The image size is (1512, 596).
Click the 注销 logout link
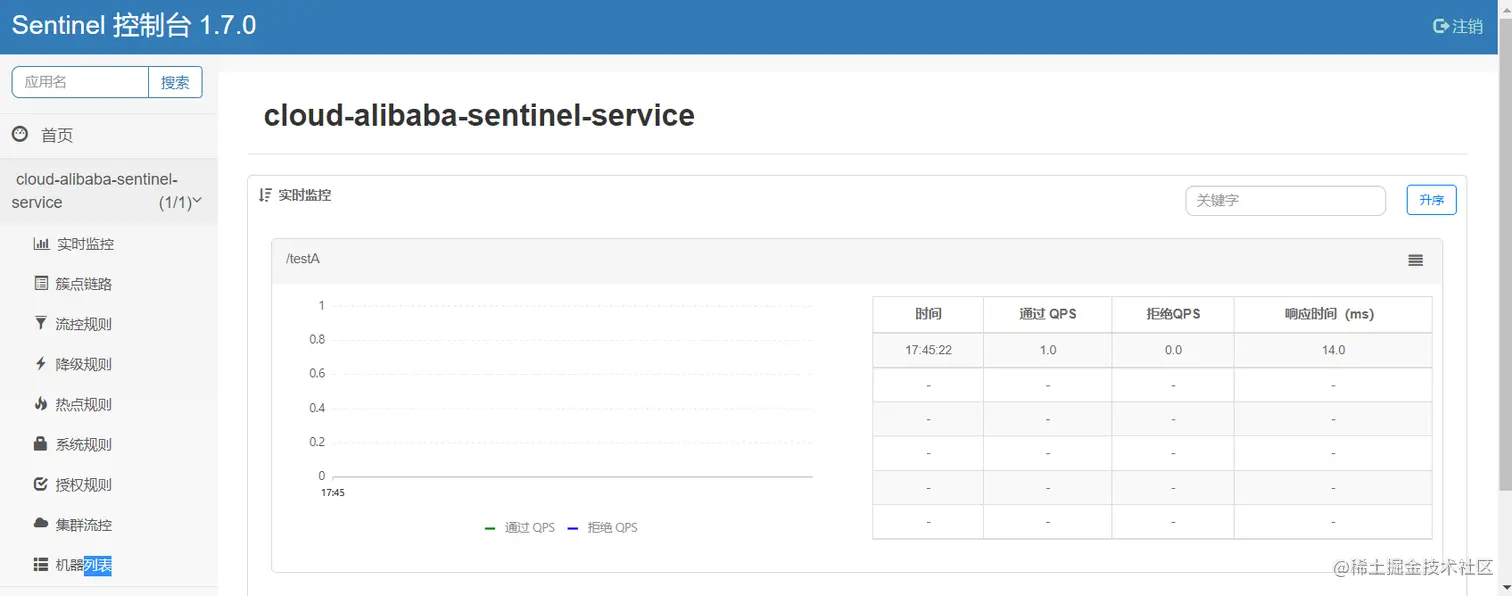point(1467,26)
